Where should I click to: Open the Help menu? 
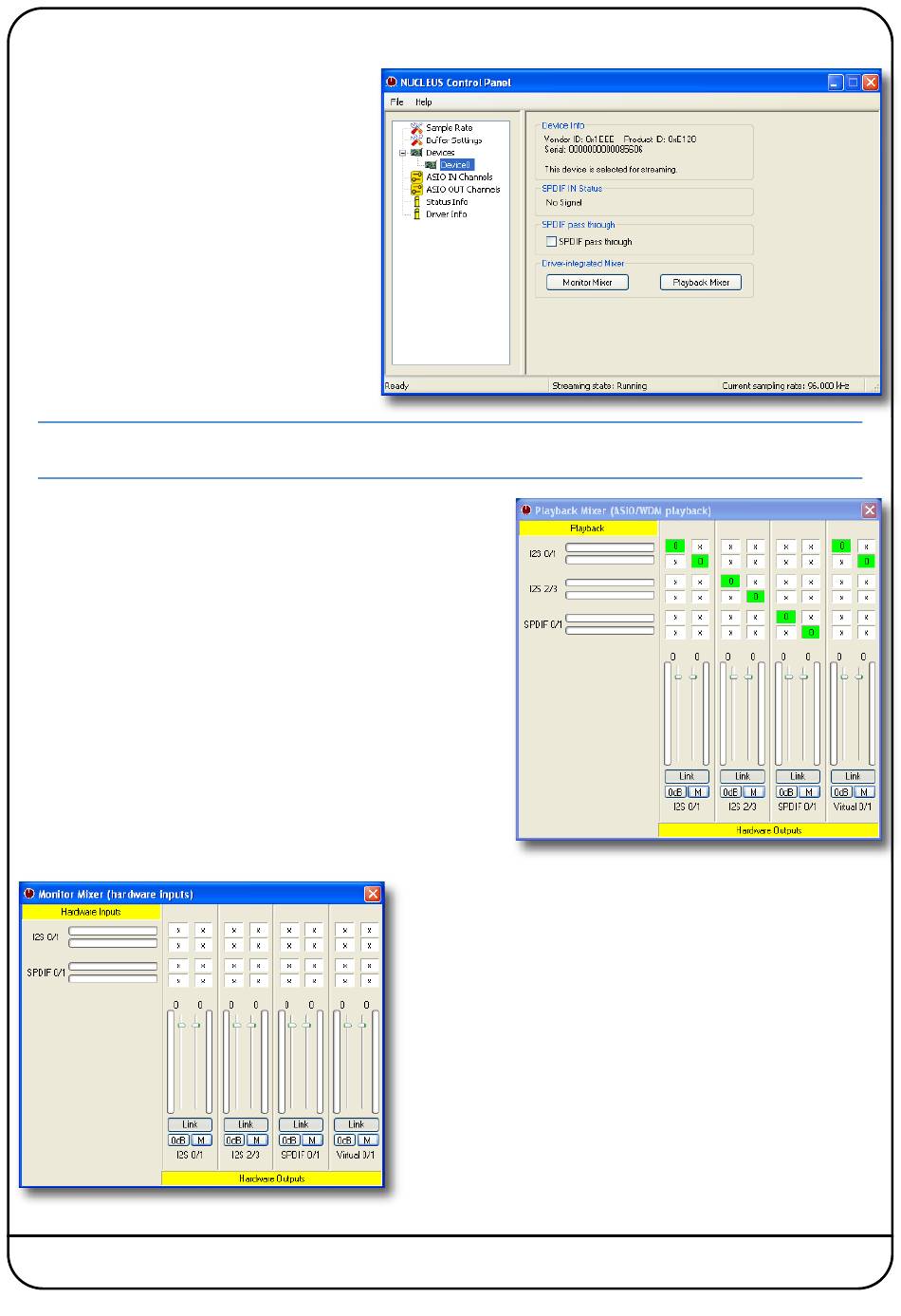424,102
